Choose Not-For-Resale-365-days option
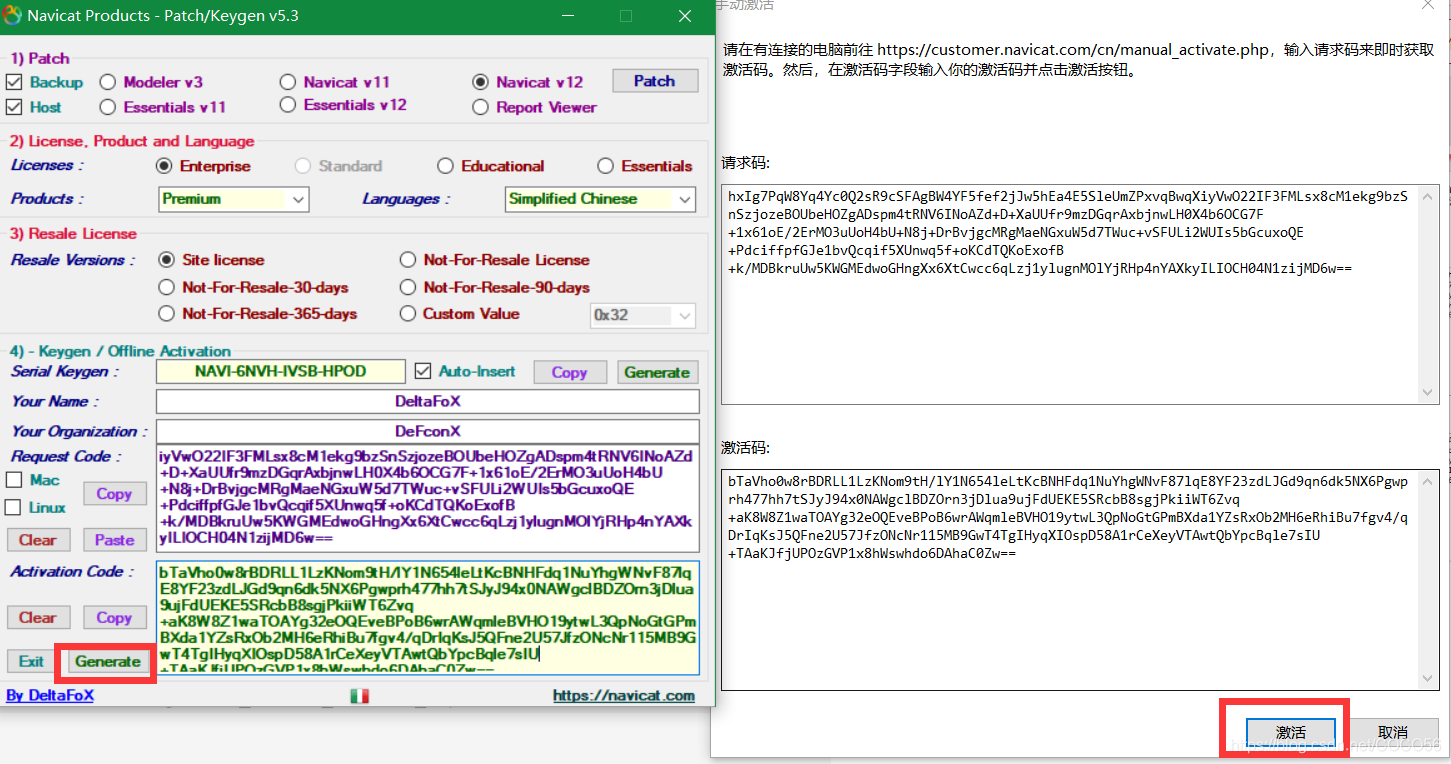1451x764 pixels. (166, 314)
